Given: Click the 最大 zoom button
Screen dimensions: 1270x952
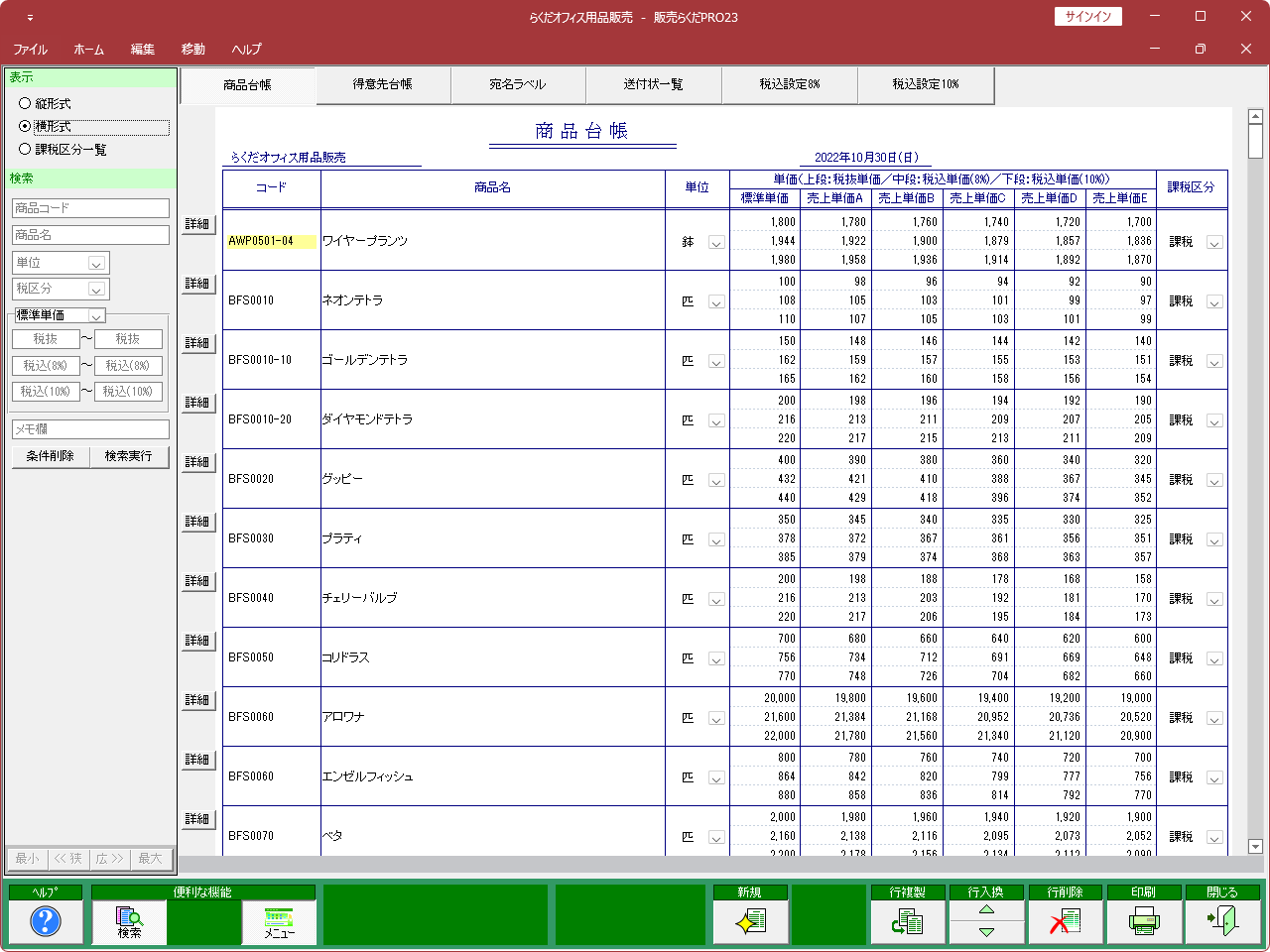Looking at the screenshot, I should click(151, 859).
